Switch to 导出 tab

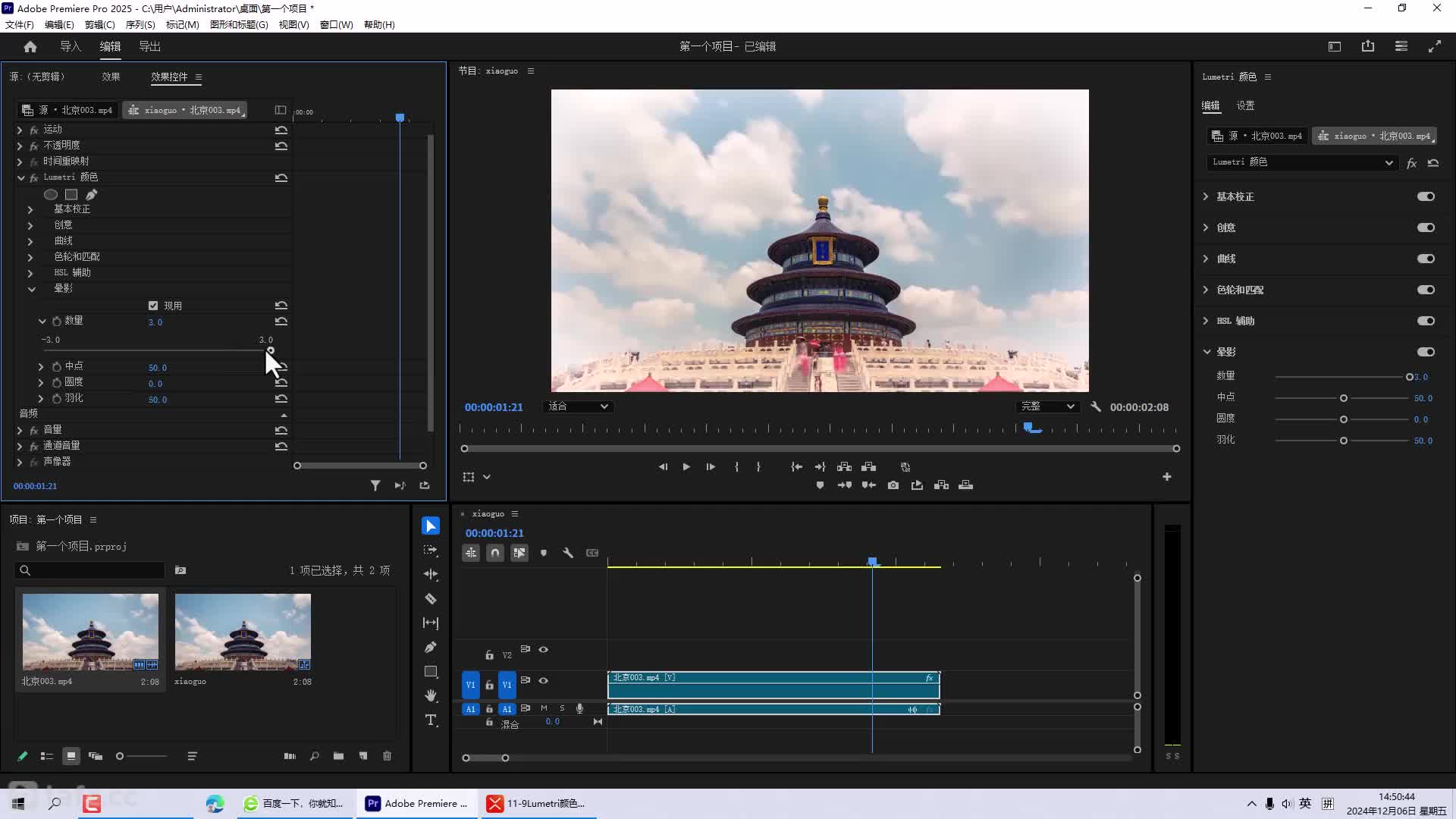point(150,46)
